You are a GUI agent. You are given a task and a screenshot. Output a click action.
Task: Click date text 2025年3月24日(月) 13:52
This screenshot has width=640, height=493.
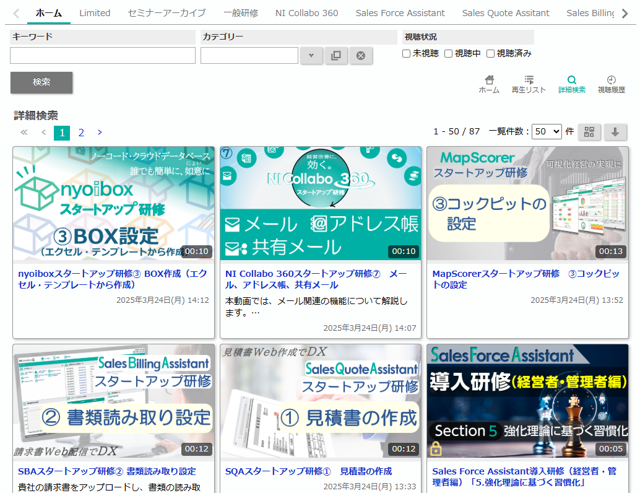[577, 300]
